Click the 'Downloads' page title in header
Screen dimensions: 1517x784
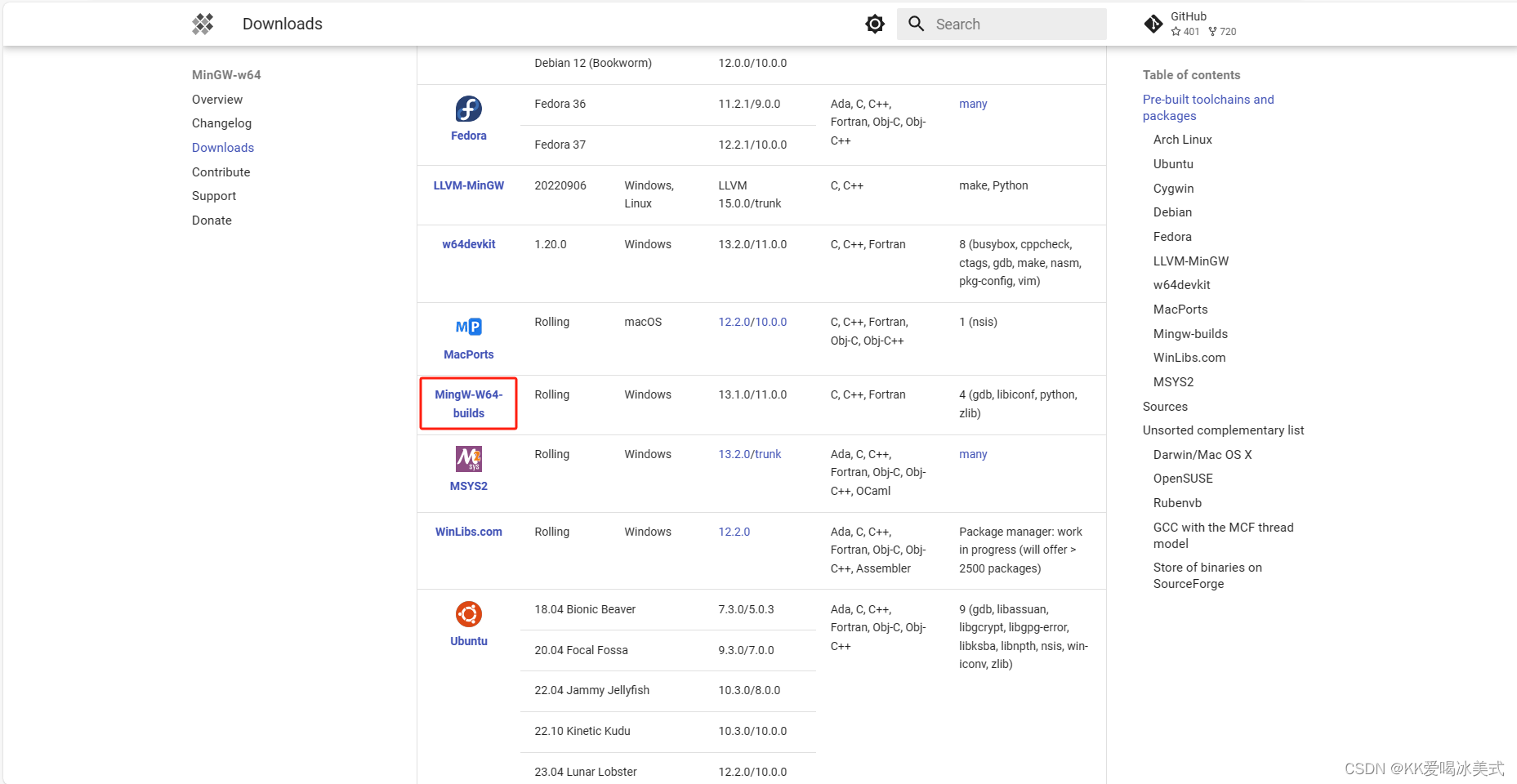283,24
